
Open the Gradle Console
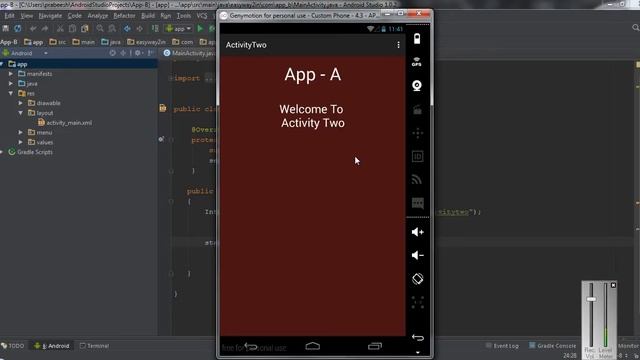pos(552,346)
